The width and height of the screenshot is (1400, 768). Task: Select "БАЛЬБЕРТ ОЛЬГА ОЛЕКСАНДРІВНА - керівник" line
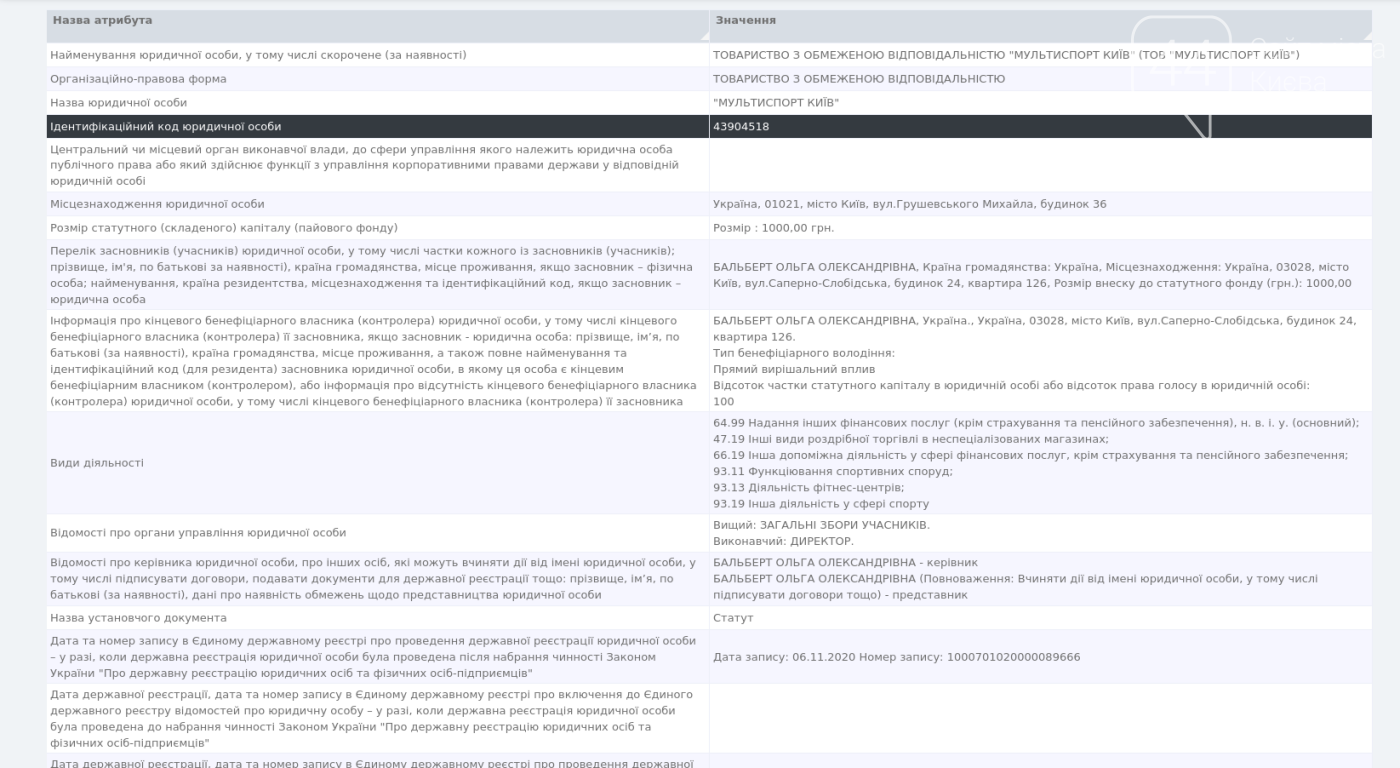tap(845, 563)
